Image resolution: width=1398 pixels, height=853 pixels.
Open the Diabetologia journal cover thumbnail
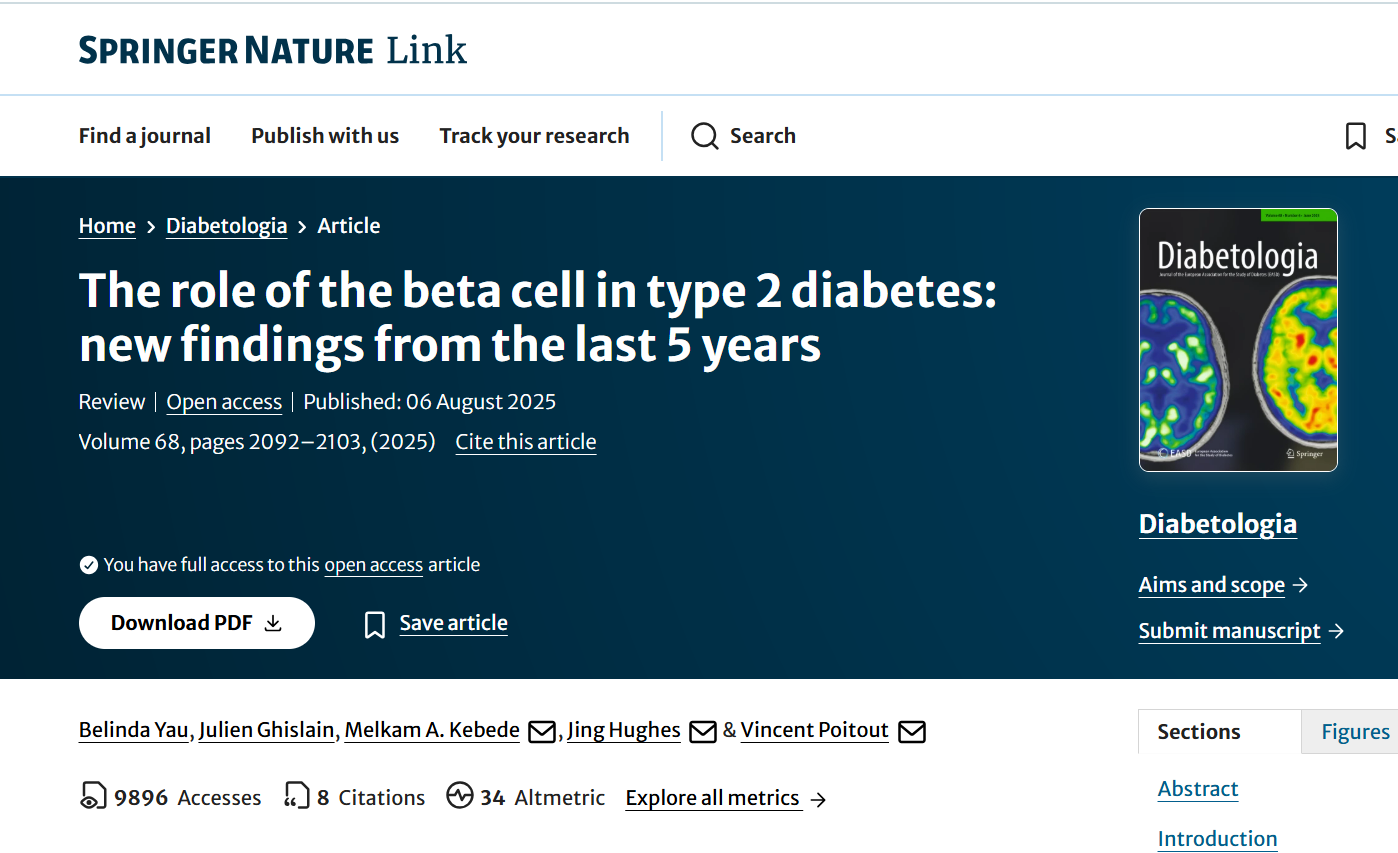click(x=1238, y=339)
